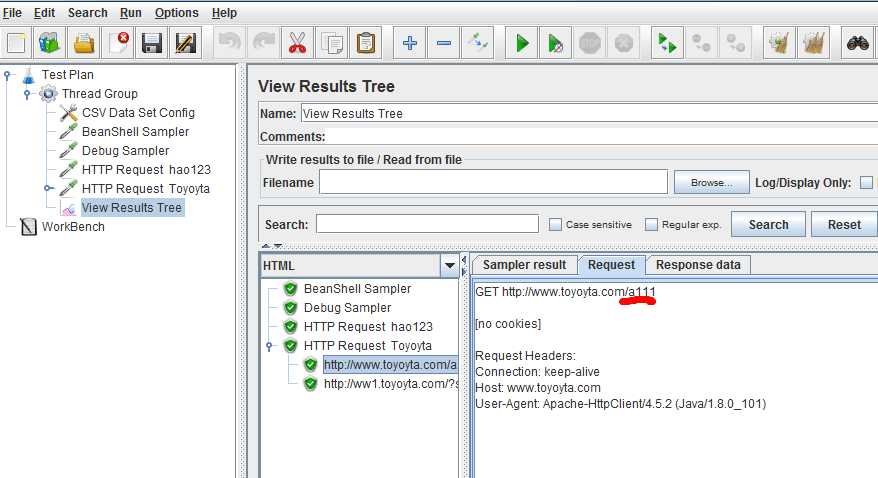Click the Paste clipboard icon

pyautogui.click(x=366, y=43)
